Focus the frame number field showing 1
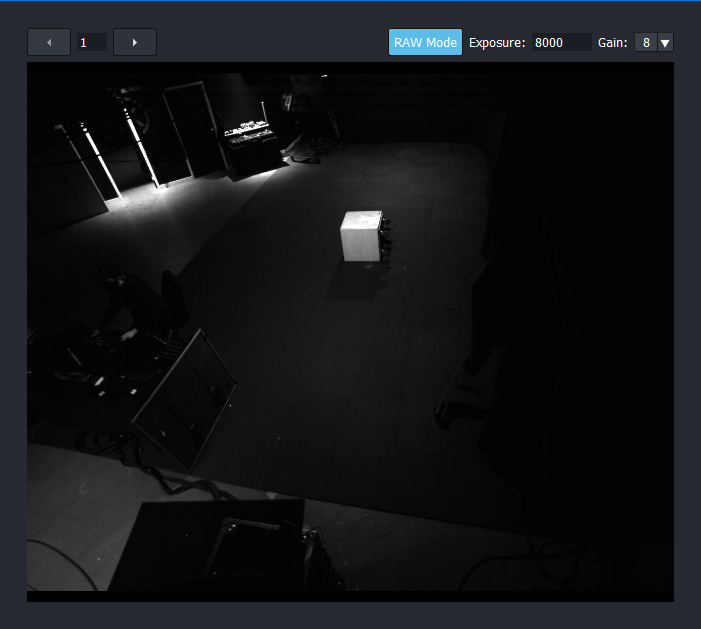 click(x=92, y=42)
